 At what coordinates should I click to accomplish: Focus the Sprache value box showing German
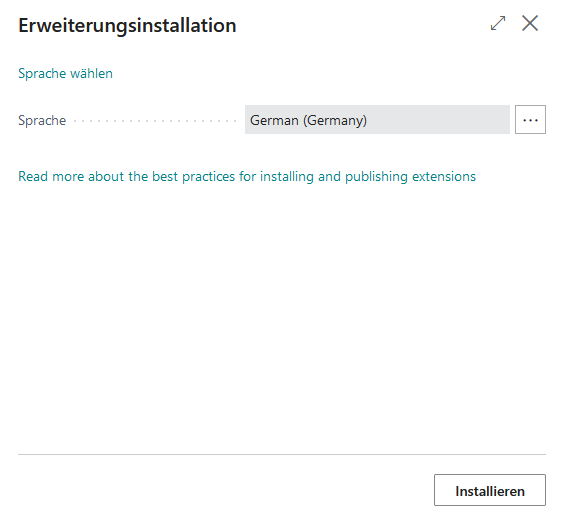(377, 120)
